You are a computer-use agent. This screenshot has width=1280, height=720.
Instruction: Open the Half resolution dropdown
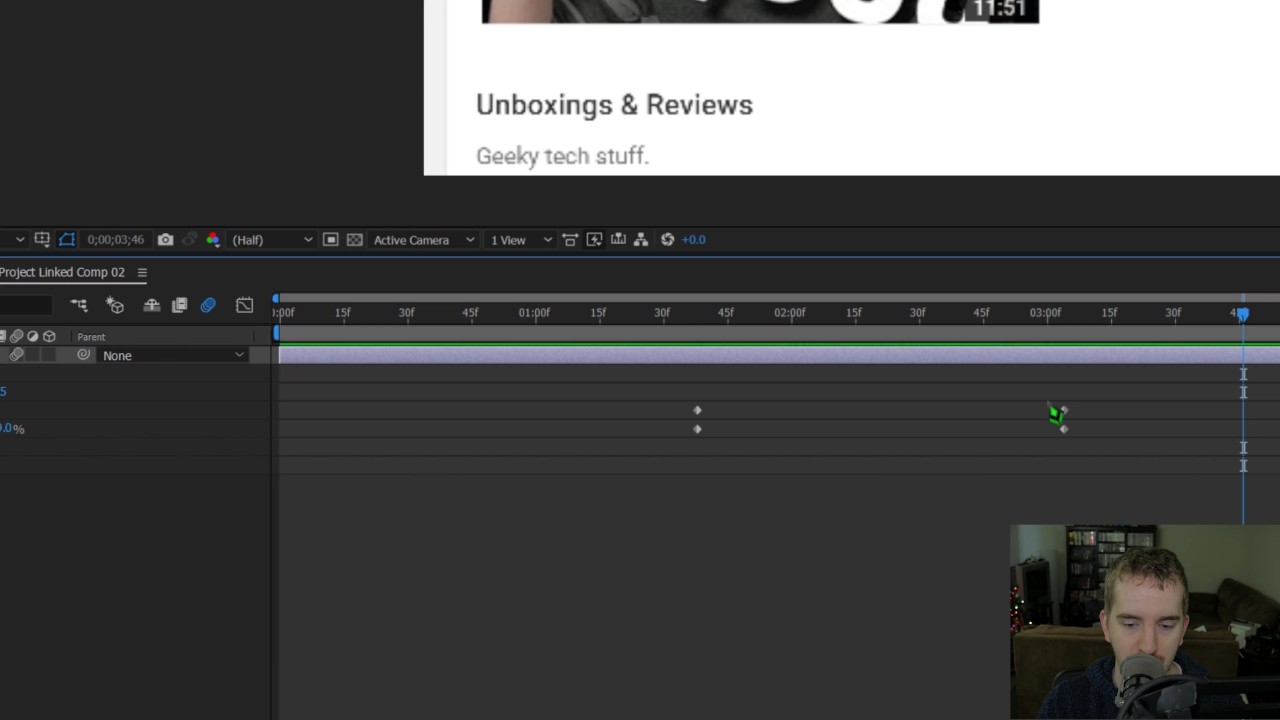[x=272, y=240]
